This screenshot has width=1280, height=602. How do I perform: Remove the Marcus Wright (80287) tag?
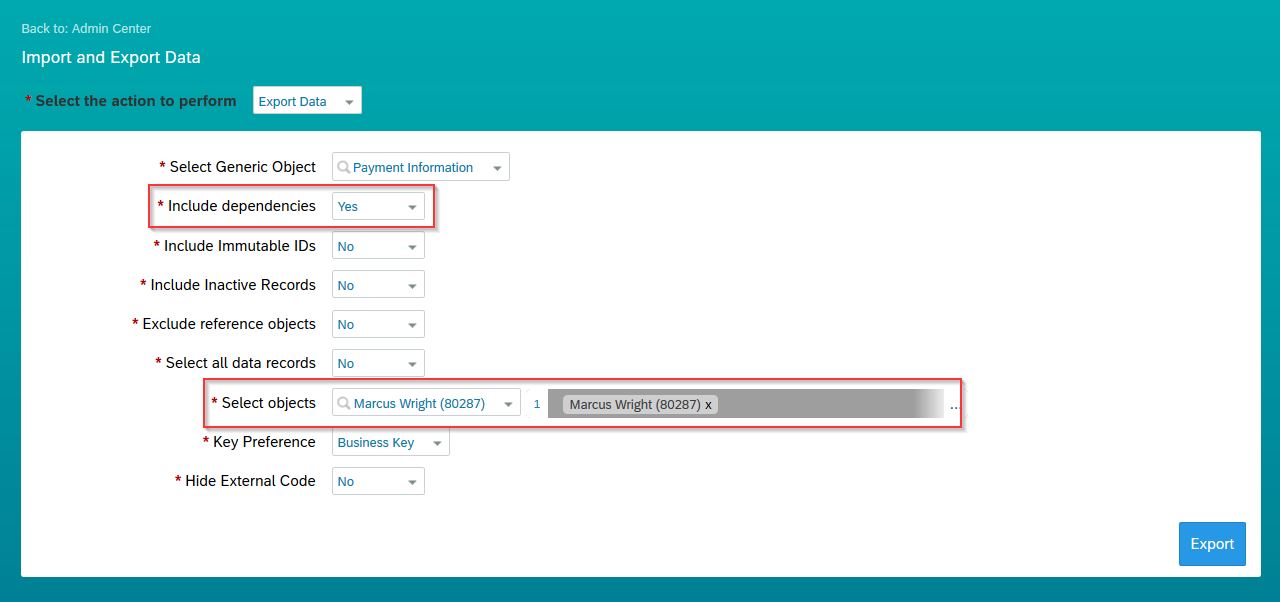point(709,404)
